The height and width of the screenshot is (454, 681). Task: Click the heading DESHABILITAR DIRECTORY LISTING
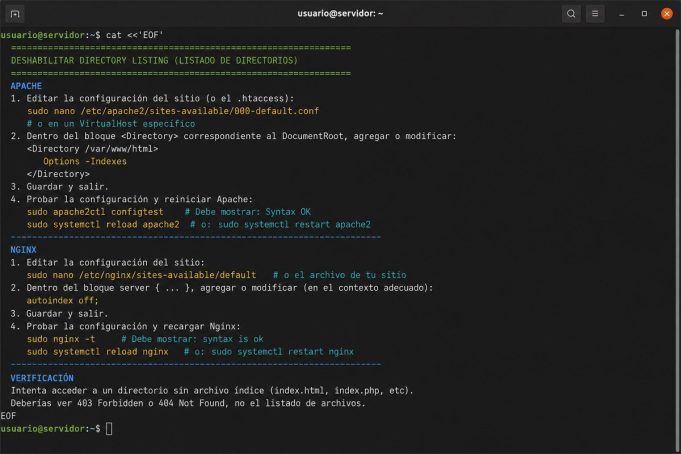[x=154, y=60]
